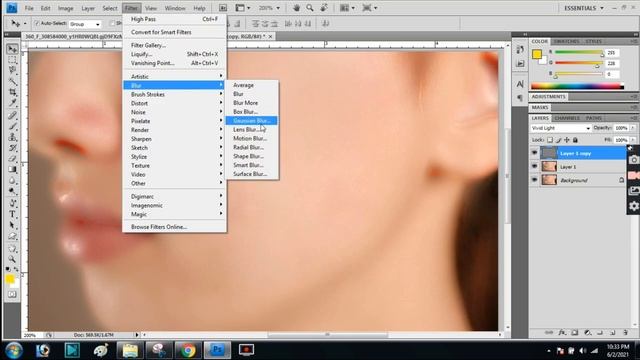Screen dimensions: 640x360
Task: Click the Zoom tool in the application bar
Action: click(x=310, y=8)
